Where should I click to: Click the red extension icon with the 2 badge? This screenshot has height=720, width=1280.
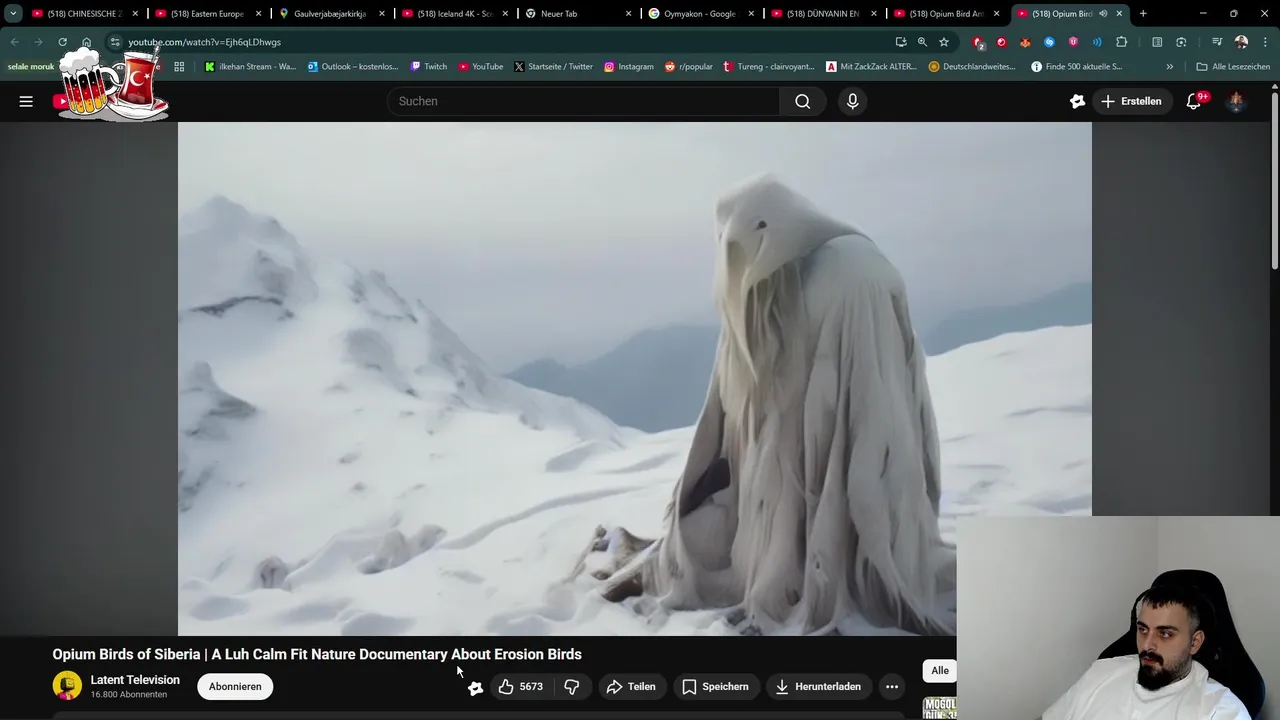click(x=978, y=42)
